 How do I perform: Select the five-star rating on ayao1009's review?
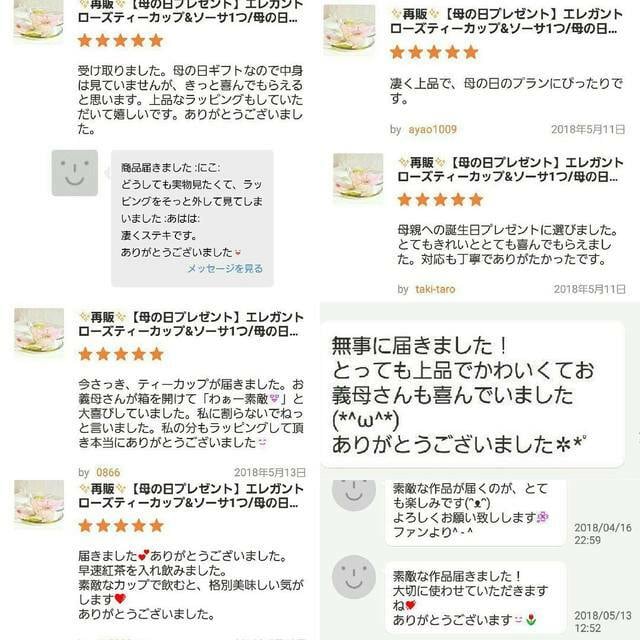(x=434, y=52)
